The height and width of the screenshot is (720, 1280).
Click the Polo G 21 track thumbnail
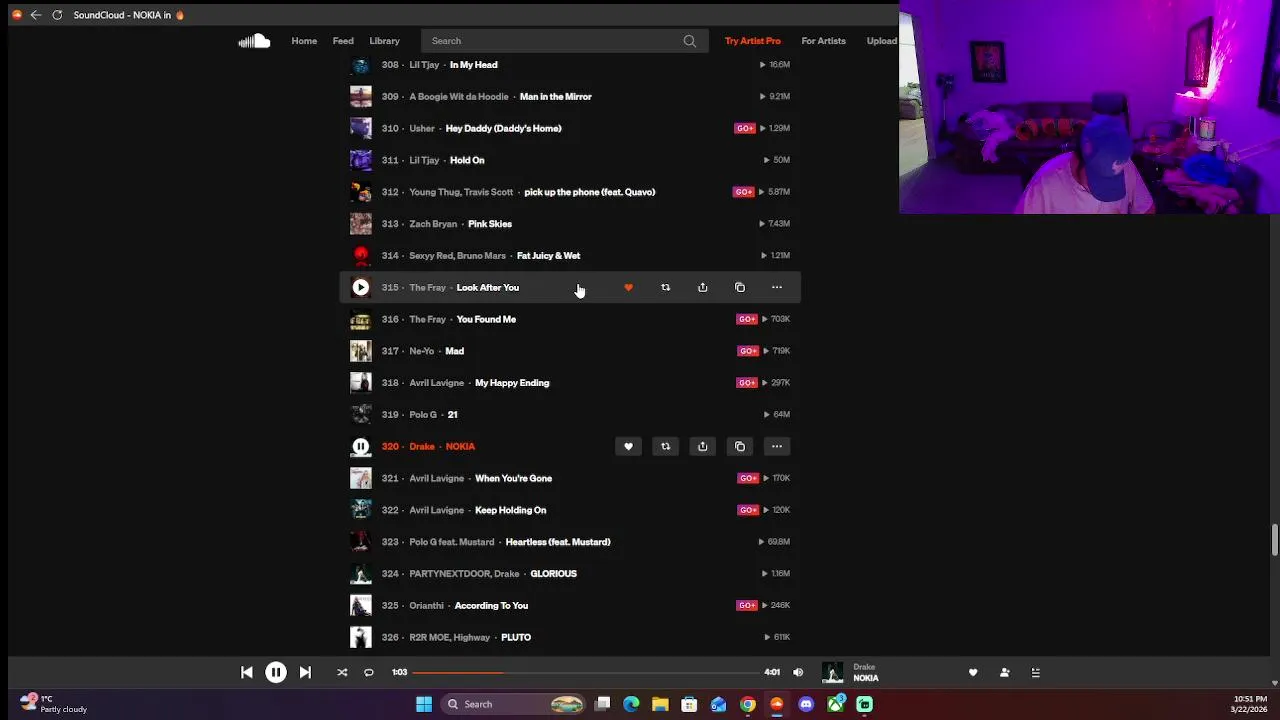[x=361, y=415]
